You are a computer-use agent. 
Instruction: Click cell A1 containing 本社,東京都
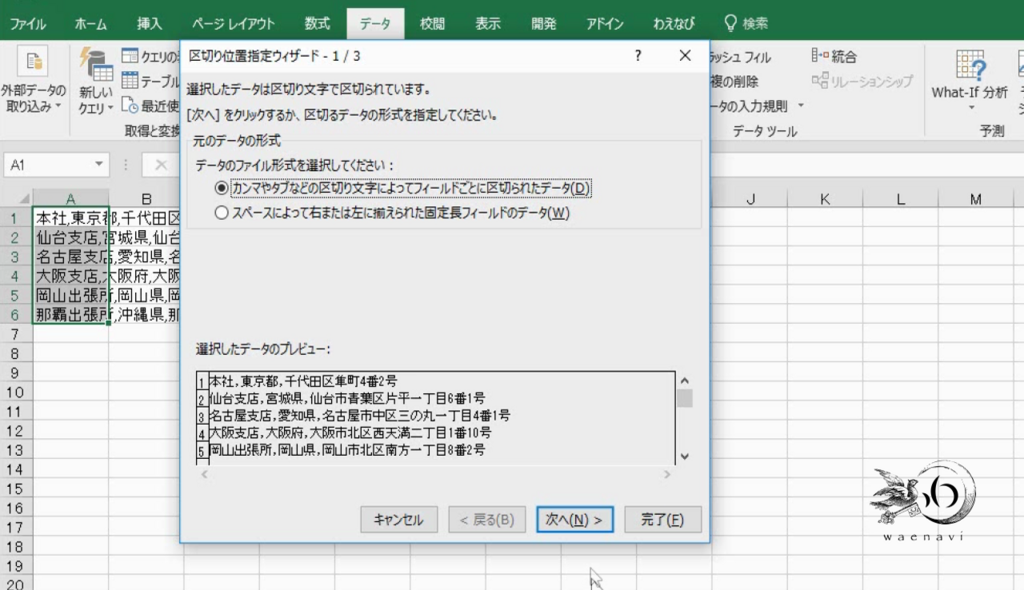click(x=71, y=218)
